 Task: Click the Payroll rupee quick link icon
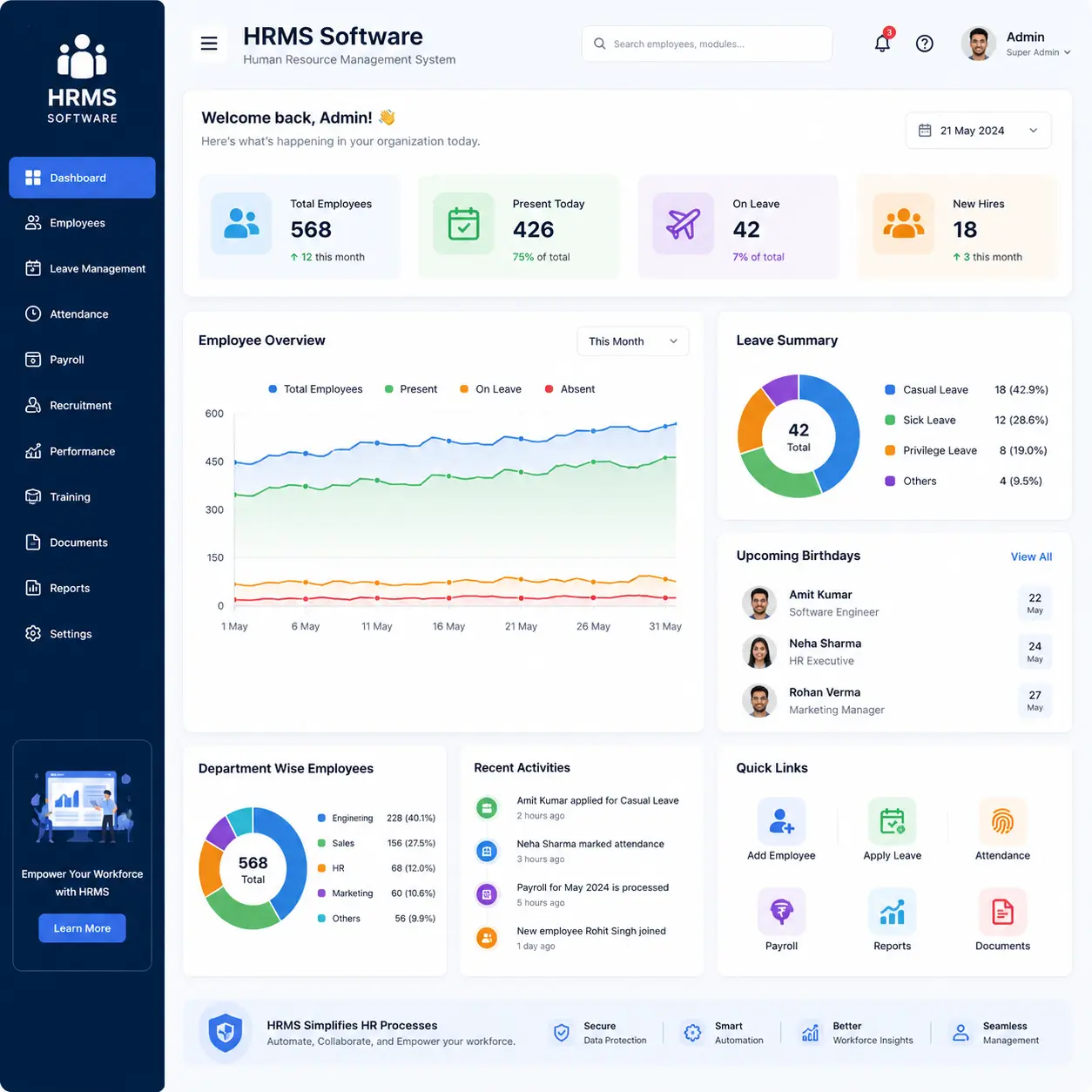(781, 912)
